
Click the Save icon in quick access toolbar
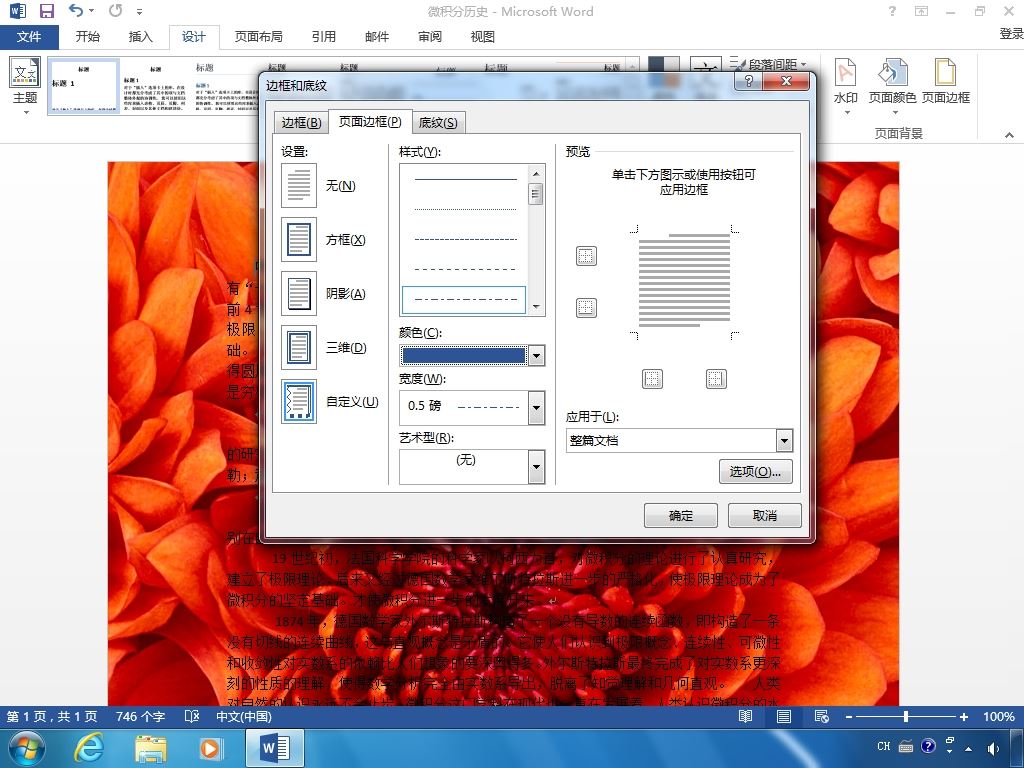(x=47, y=11)
